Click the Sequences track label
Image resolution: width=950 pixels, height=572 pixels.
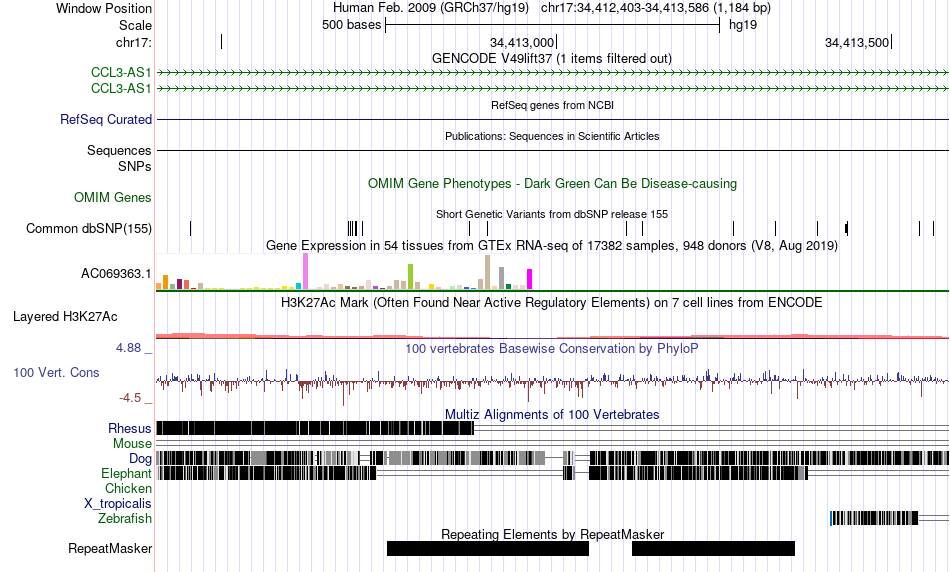(x=119, y=150)
